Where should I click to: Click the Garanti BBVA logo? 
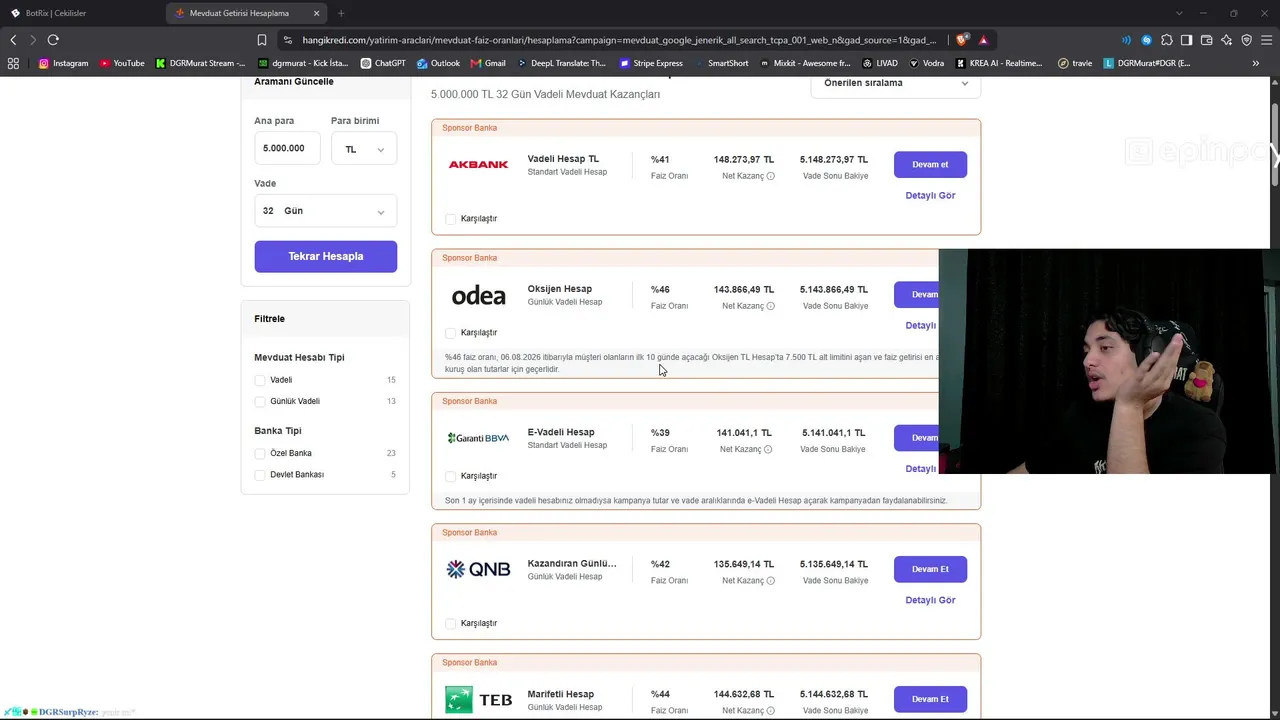click(478, 438)
